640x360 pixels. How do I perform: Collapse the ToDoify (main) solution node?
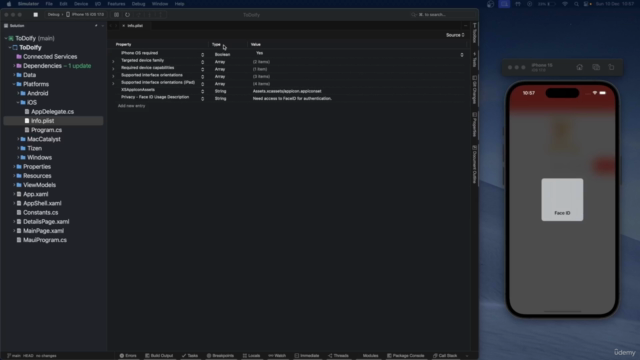point(6,38)
